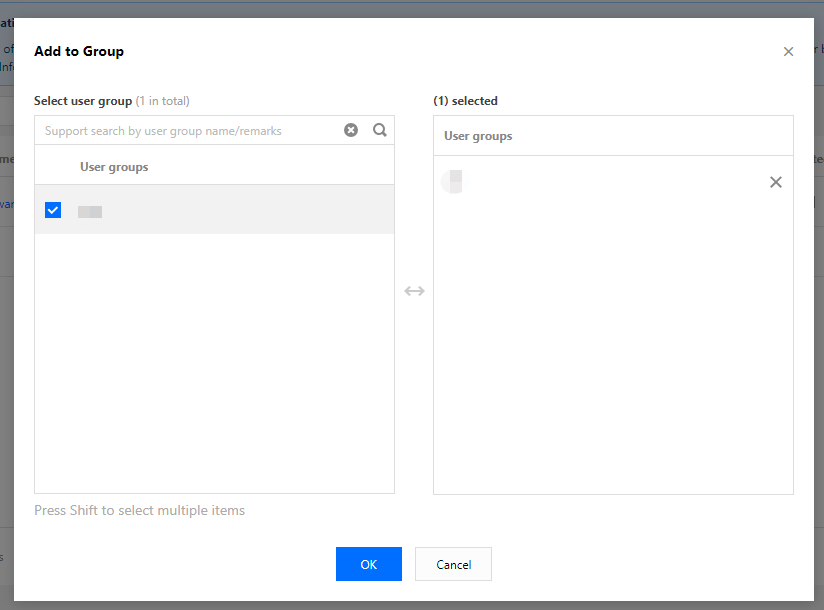Viewport: 824px width, 610px height.
Task: Click the "Select user group" label
Action: pyautogui.click(x=83, y=101)
